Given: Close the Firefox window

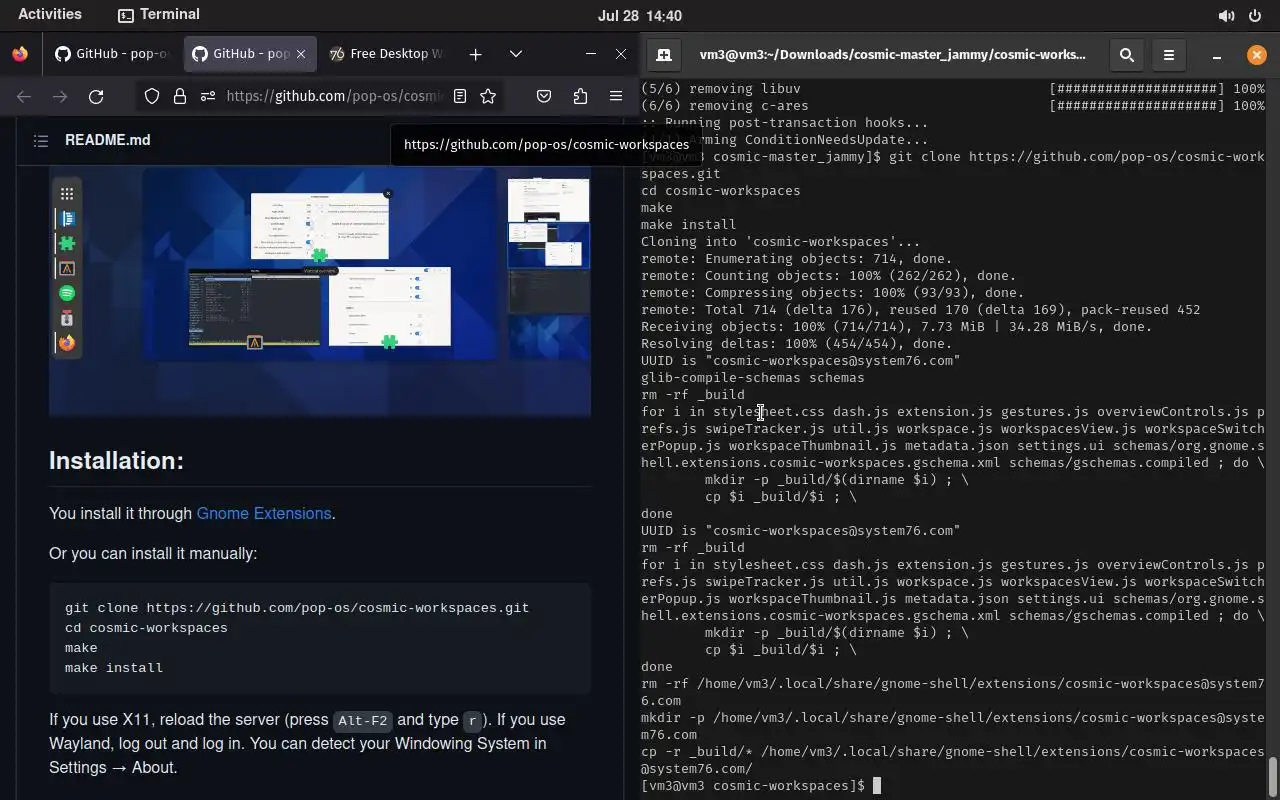Looking at the screenshot, I should click(621, 54).
